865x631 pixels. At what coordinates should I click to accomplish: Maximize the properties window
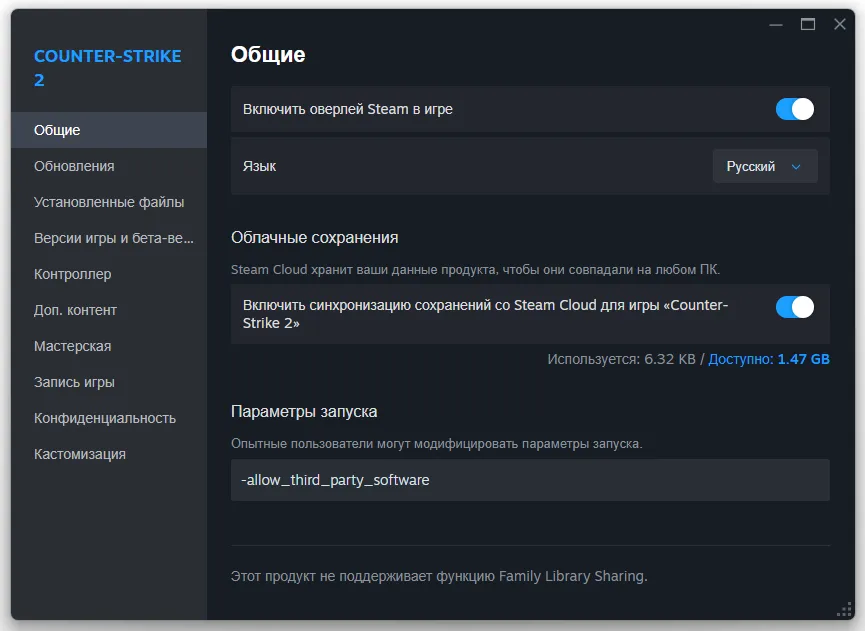[808, 24]
